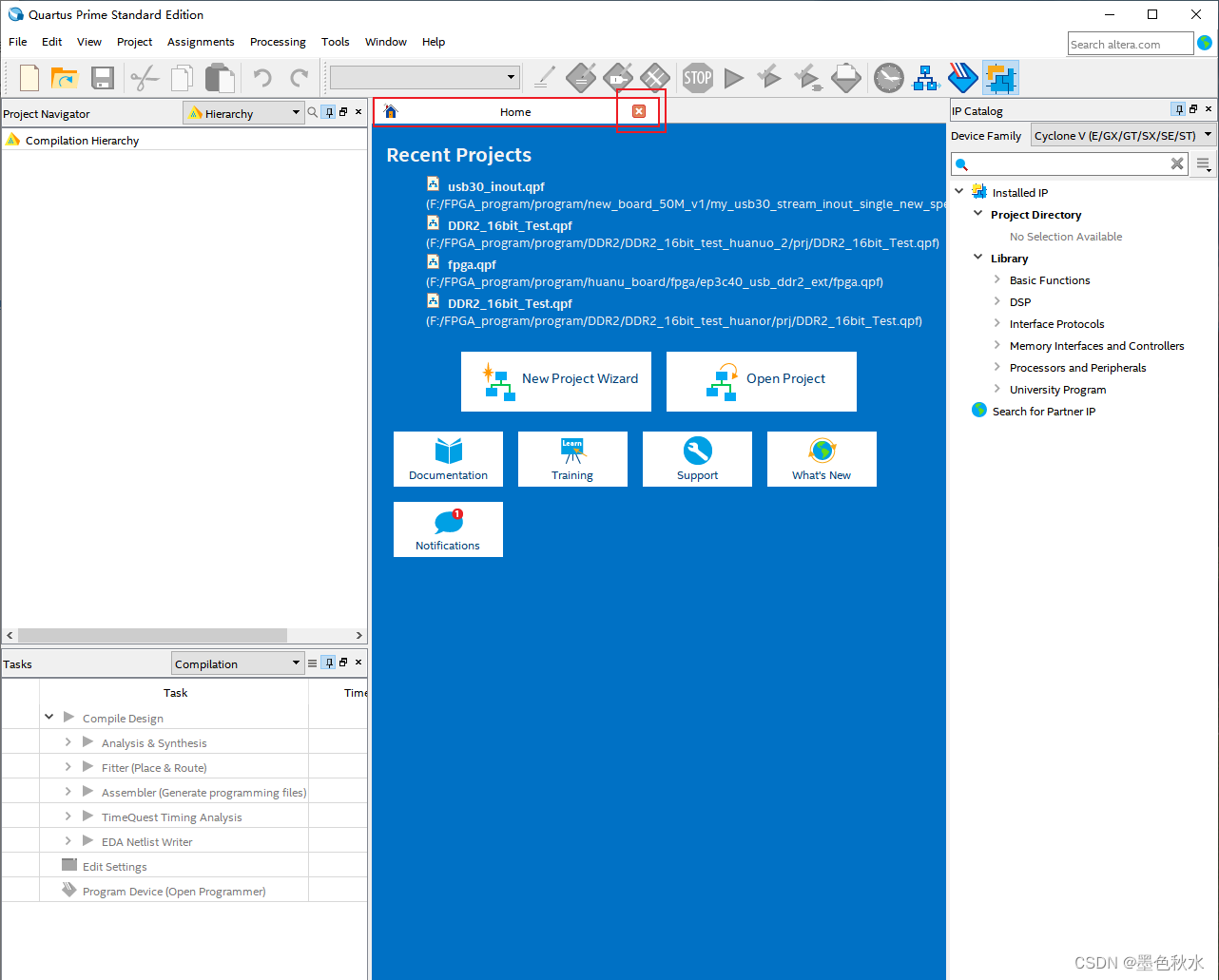Collapse the Compile Design task
Image resolution: width=1219 pixels, height=980 pixels.
[48, 717]
